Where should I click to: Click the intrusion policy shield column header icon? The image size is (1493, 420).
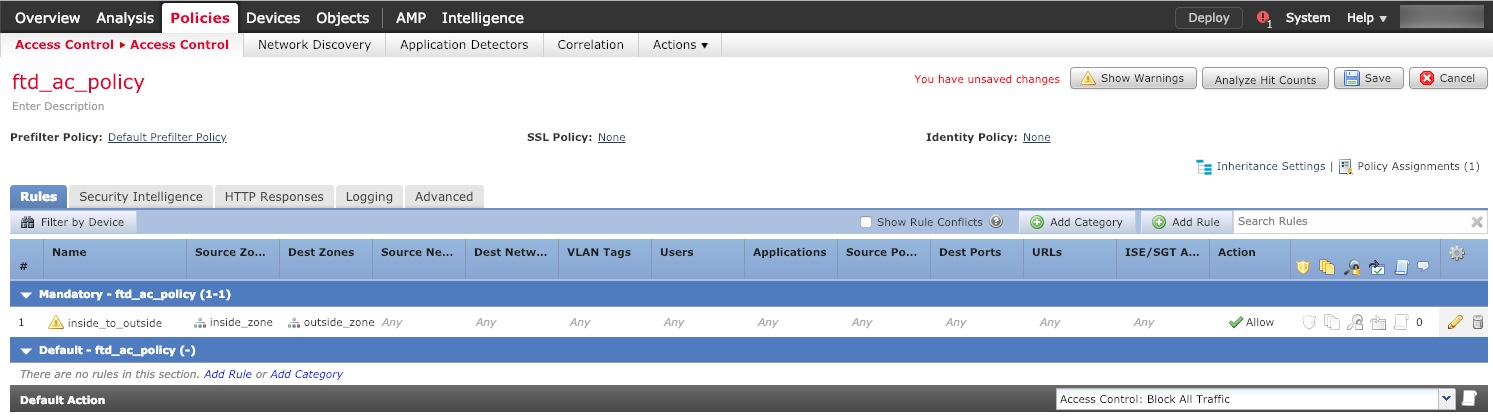pyautogui.click(x=1303, y=267)
